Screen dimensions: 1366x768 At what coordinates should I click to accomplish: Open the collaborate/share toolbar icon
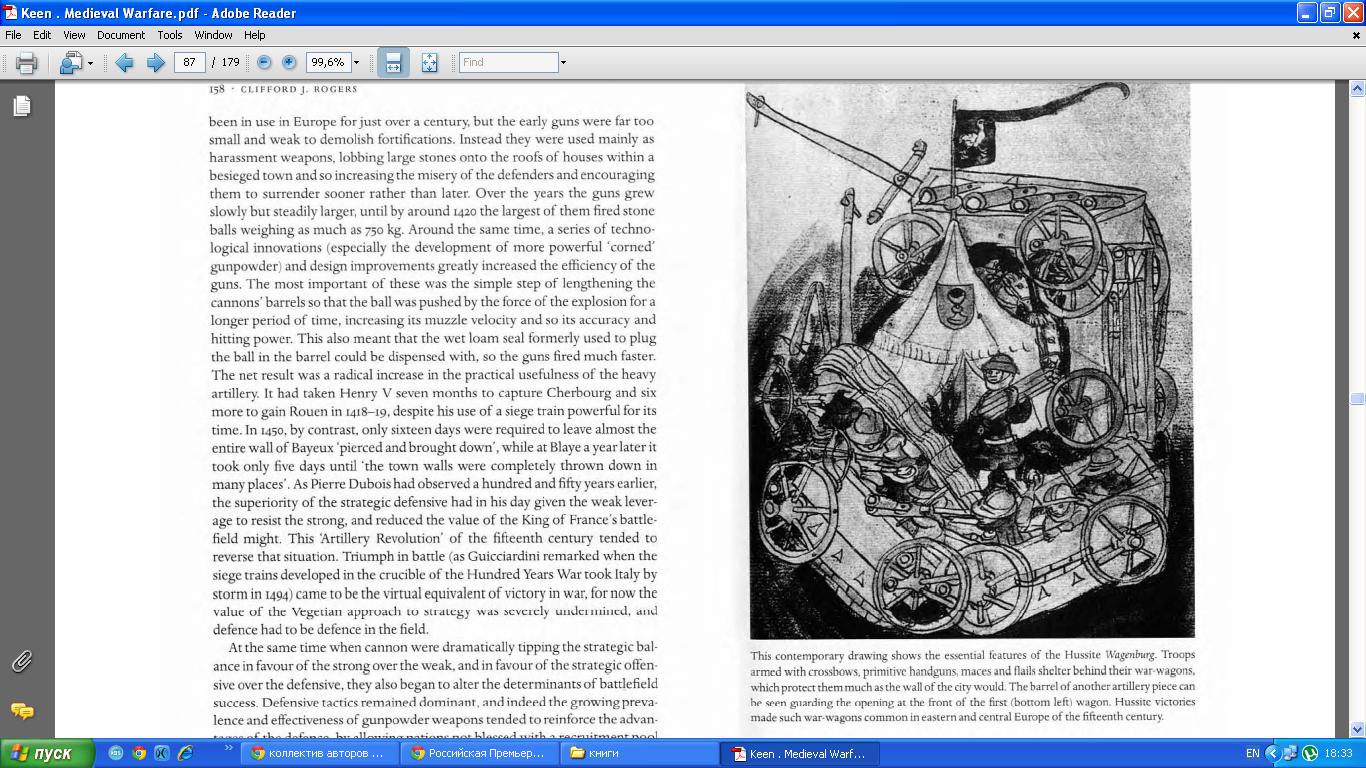(x=70, y=62)
